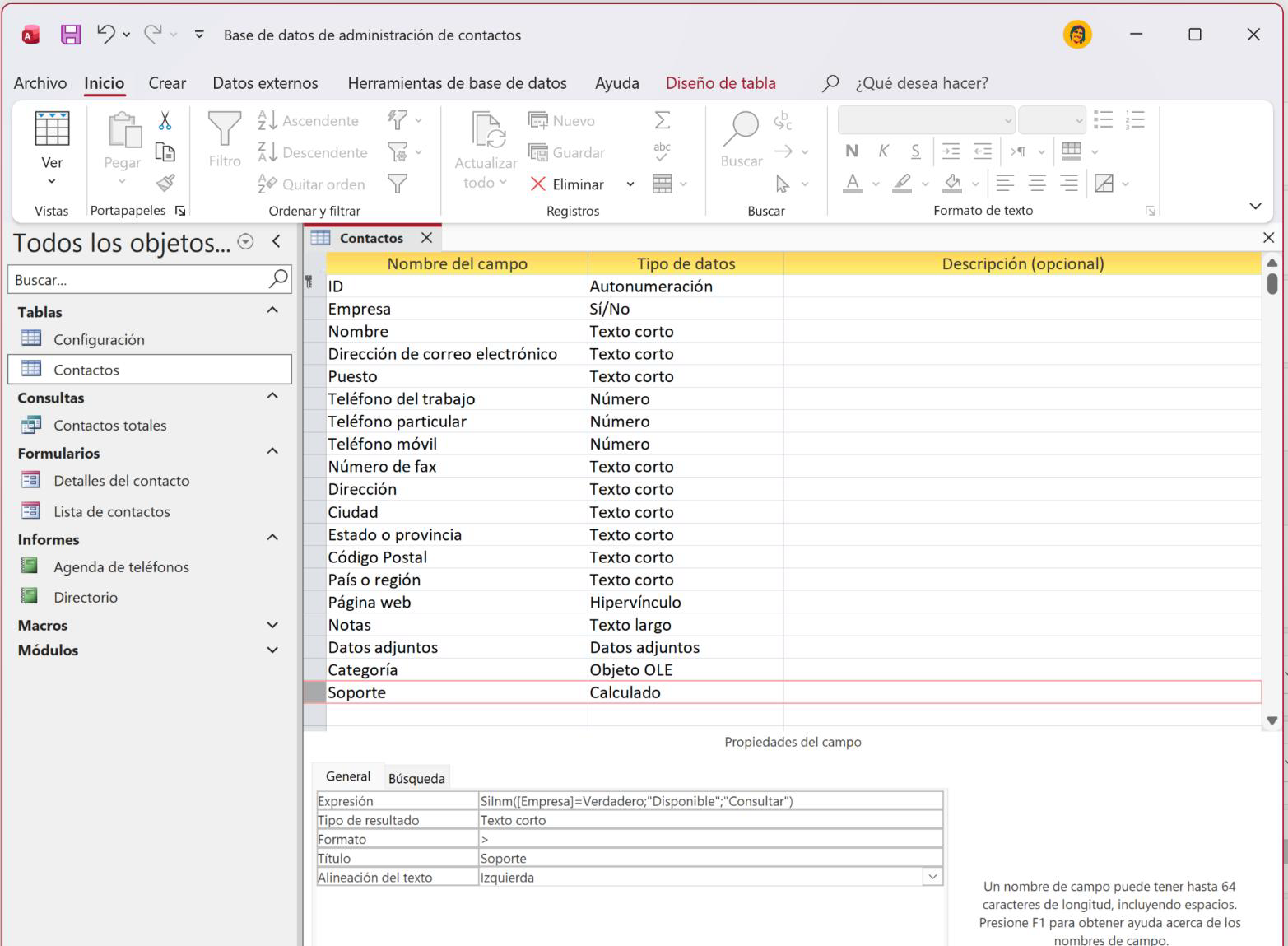Expand the Módulos group
Image resolution: width=1288 pixels, height=946 pixels.
[272, 650]
